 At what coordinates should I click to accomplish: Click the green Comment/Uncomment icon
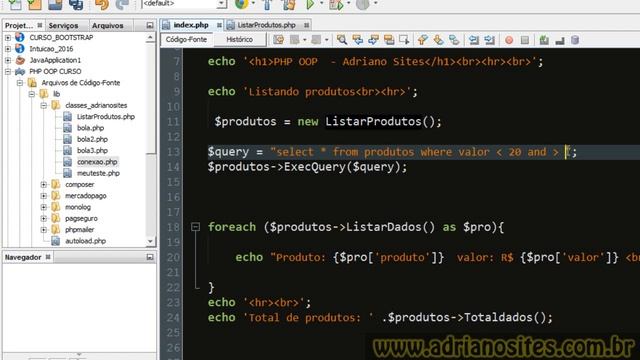(544, 40)
